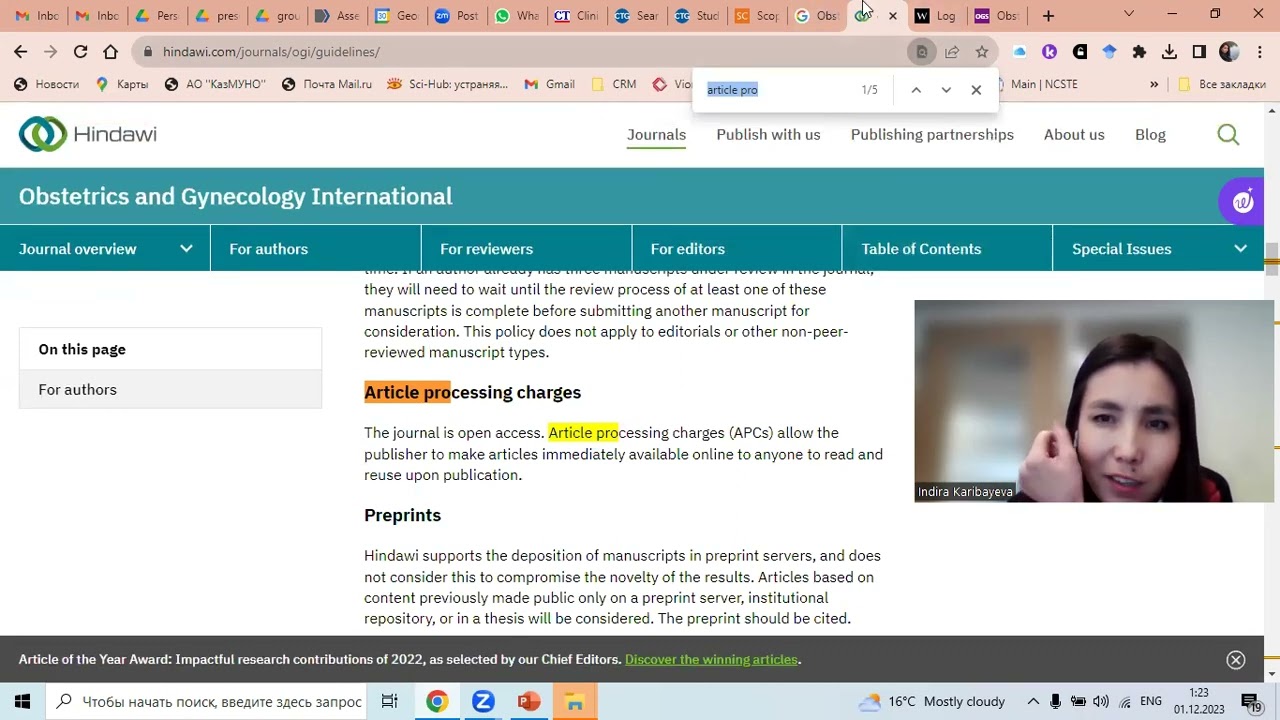The height and width of the screenshot is (720, 1280).
Task: Open the Extensions puzzle icon
Action: point(1139,52)
